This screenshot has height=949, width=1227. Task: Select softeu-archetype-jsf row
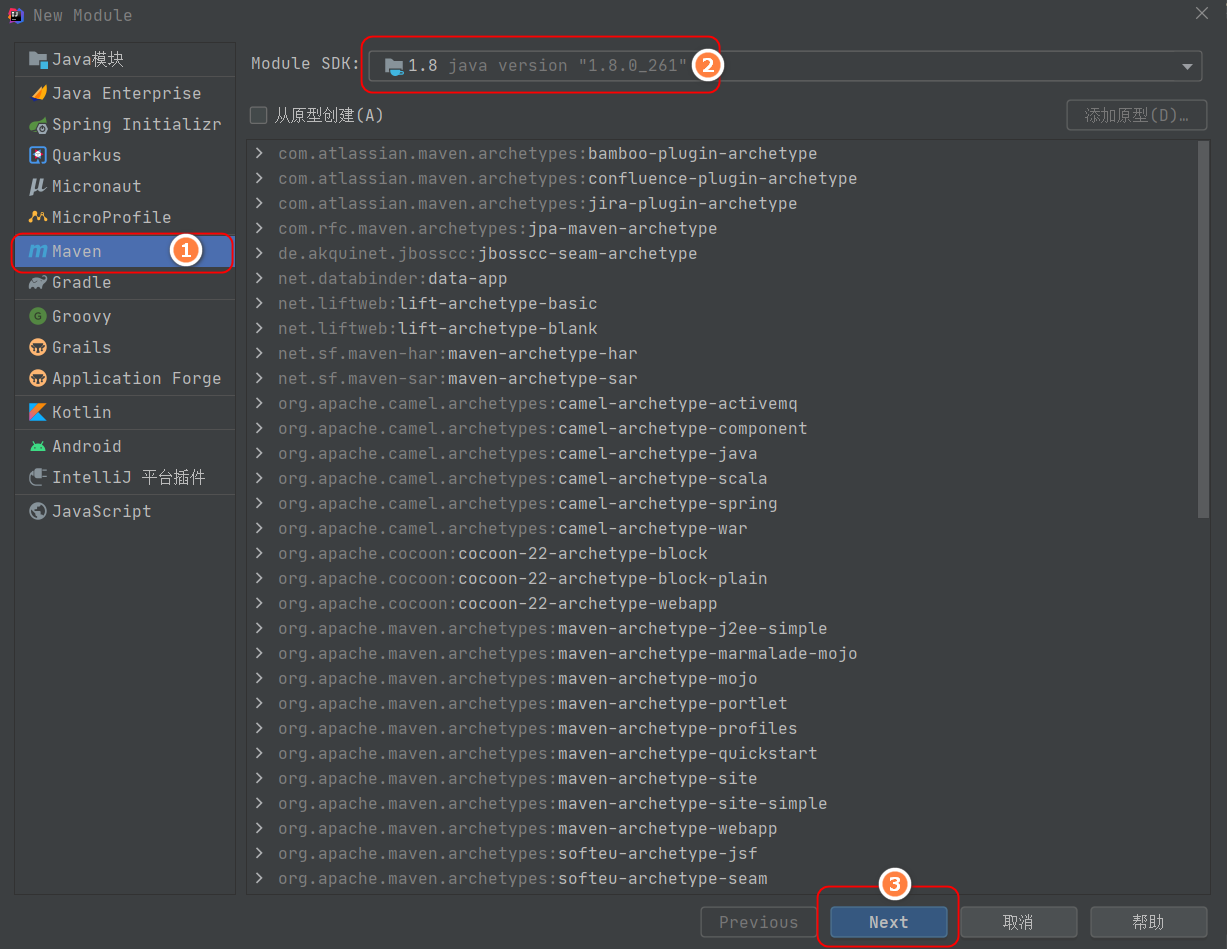click(x=722, y=853)
